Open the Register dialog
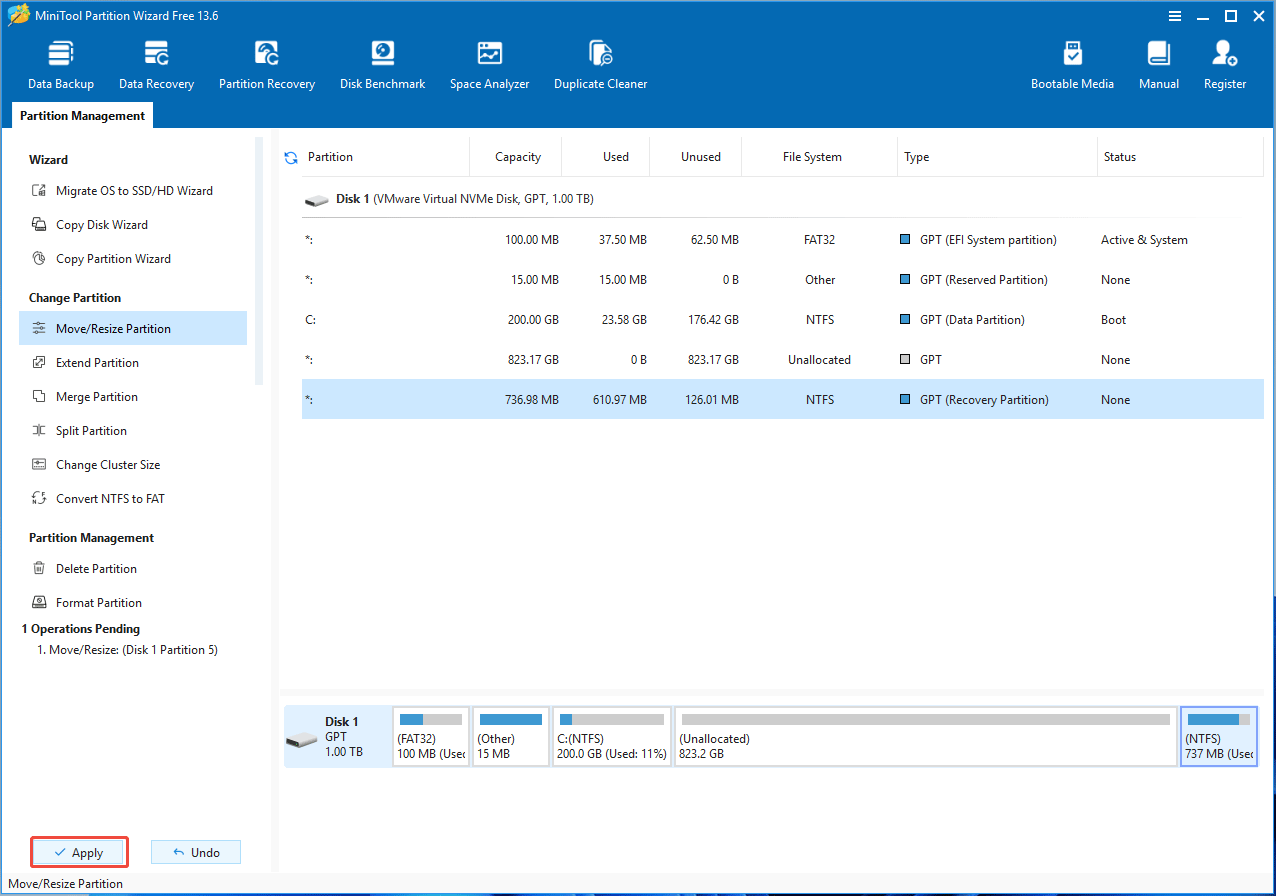Viewport: 1276px width, 896px height. 1224,62
